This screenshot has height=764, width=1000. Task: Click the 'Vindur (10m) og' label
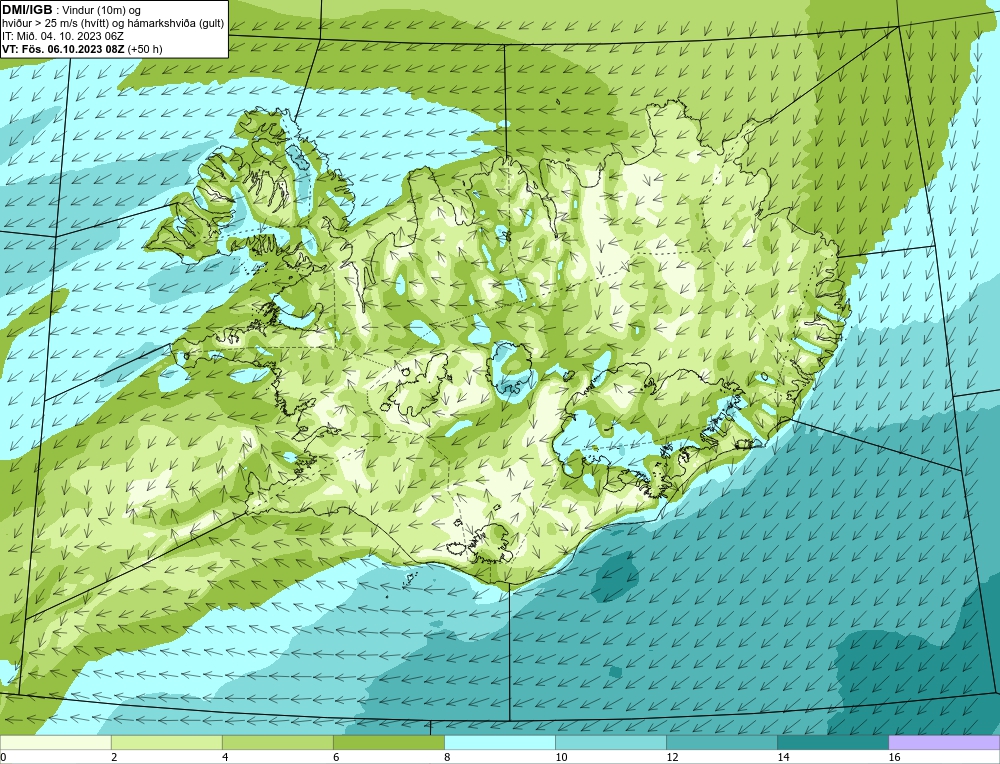101,10
